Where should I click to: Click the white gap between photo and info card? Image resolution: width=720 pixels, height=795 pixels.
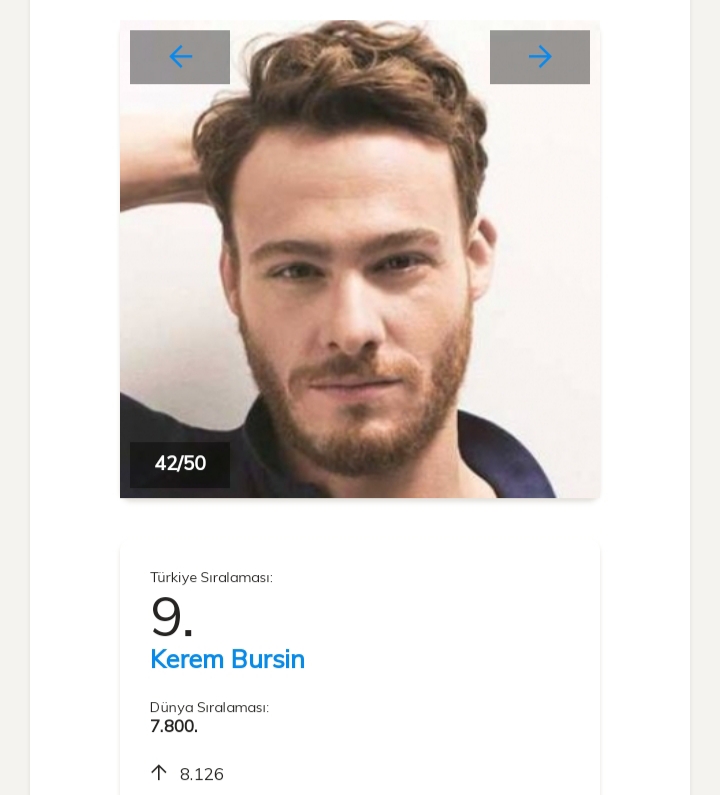360,522
